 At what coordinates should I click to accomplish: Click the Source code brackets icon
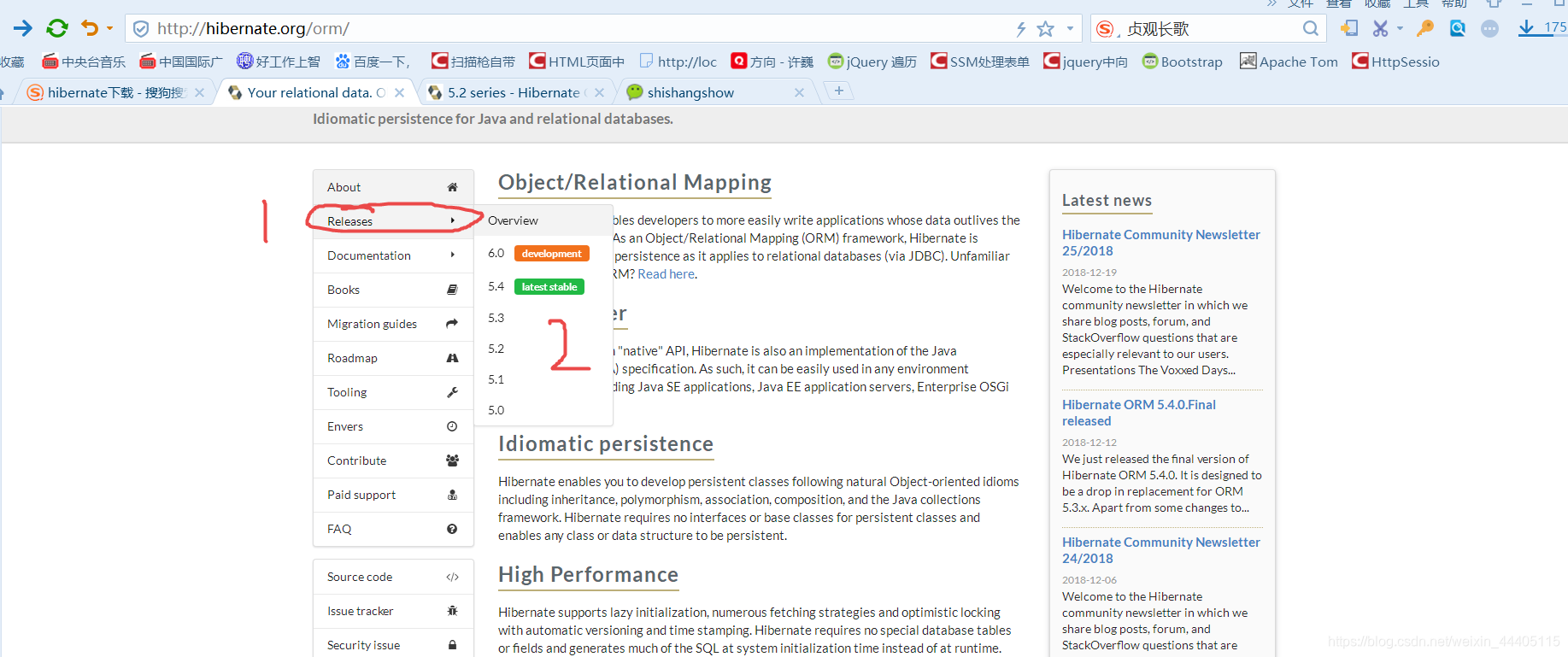pyautogui.click(x=452, y=577)
